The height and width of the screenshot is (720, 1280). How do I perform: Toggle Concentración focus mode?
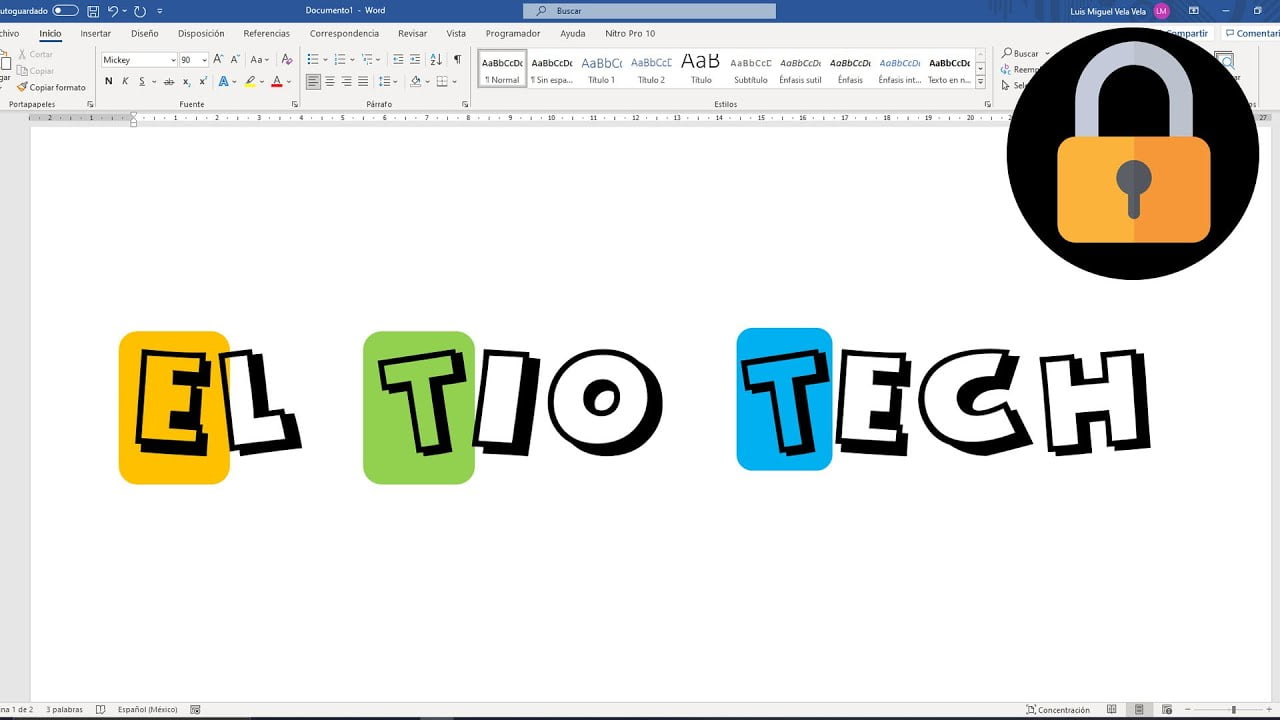[x=1057, y=710]
